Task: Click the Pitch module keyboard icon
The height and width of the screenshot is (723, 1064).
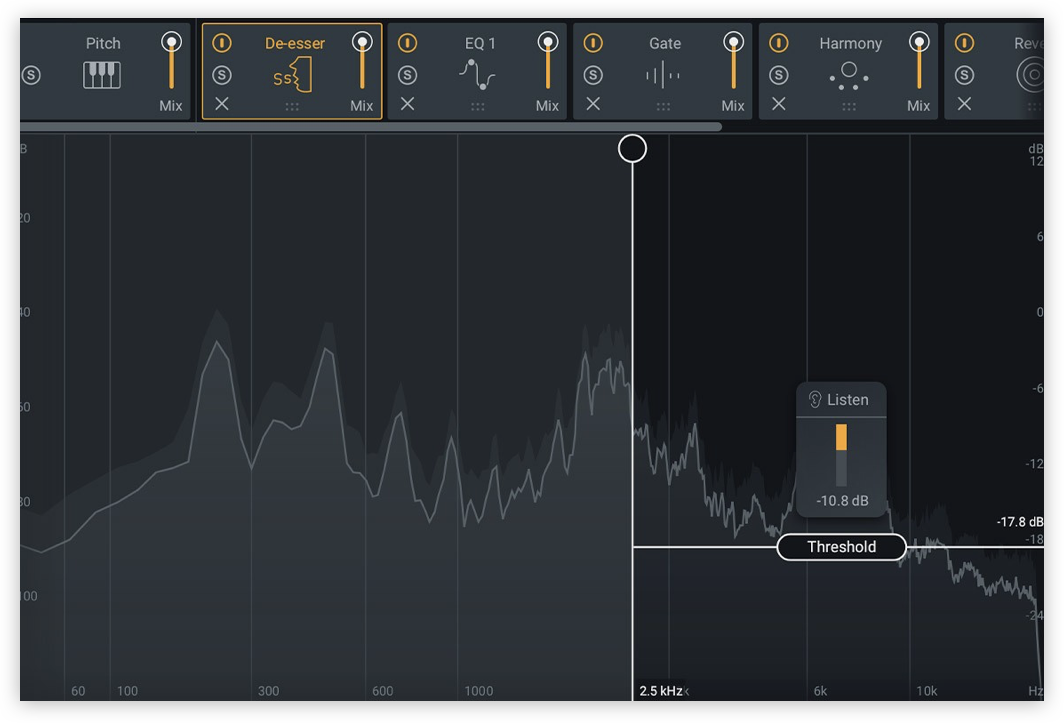Action: [100, 73]
